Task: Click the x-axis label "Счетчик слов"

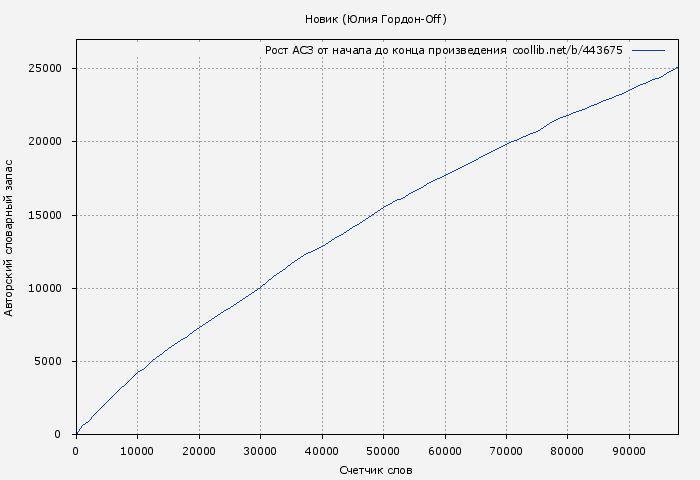Action: point(376,470)
